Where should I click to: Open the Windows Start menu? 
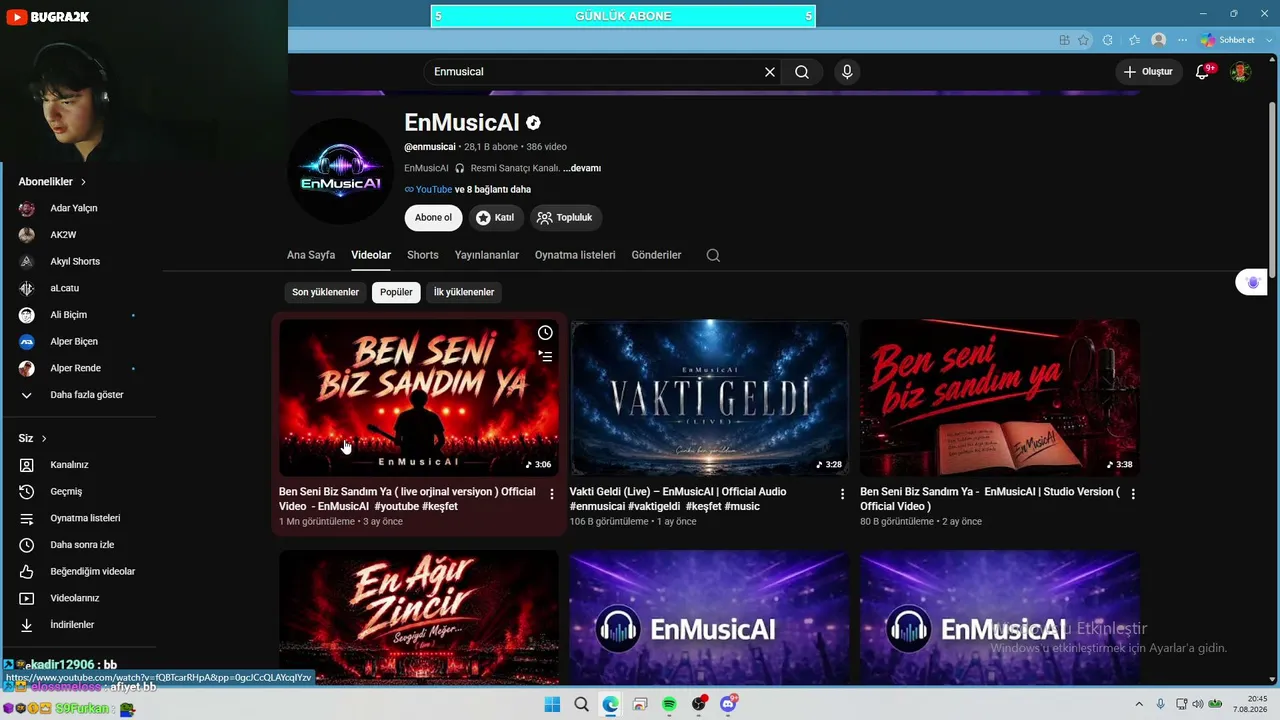pyautogui.click(x=552, y=705)
